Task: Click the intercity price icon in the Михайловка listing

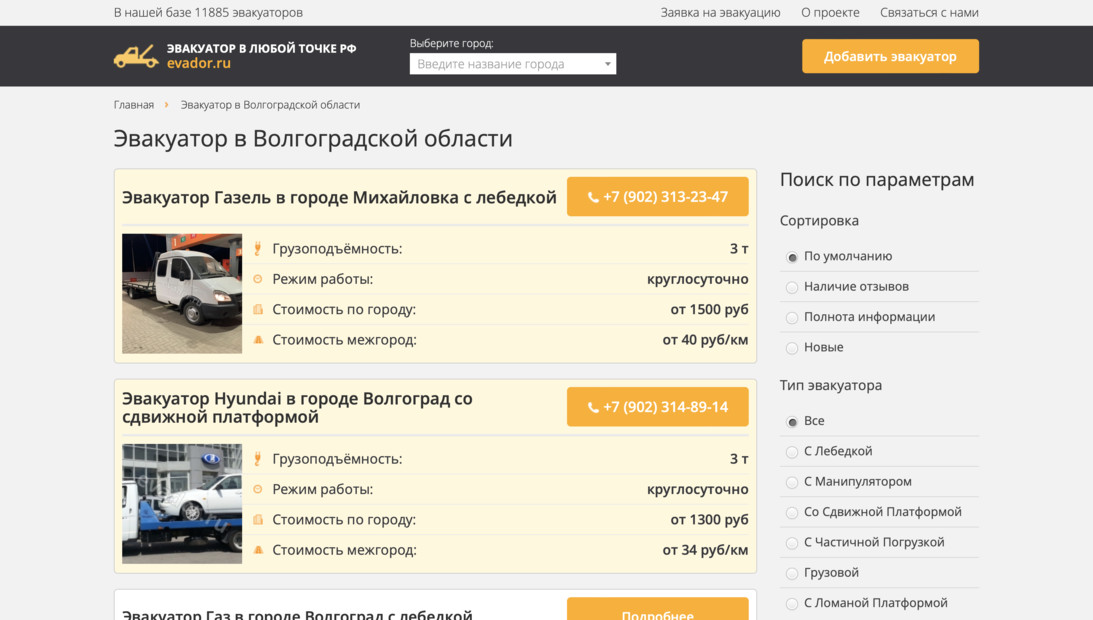Action: (x=258, y=340)
